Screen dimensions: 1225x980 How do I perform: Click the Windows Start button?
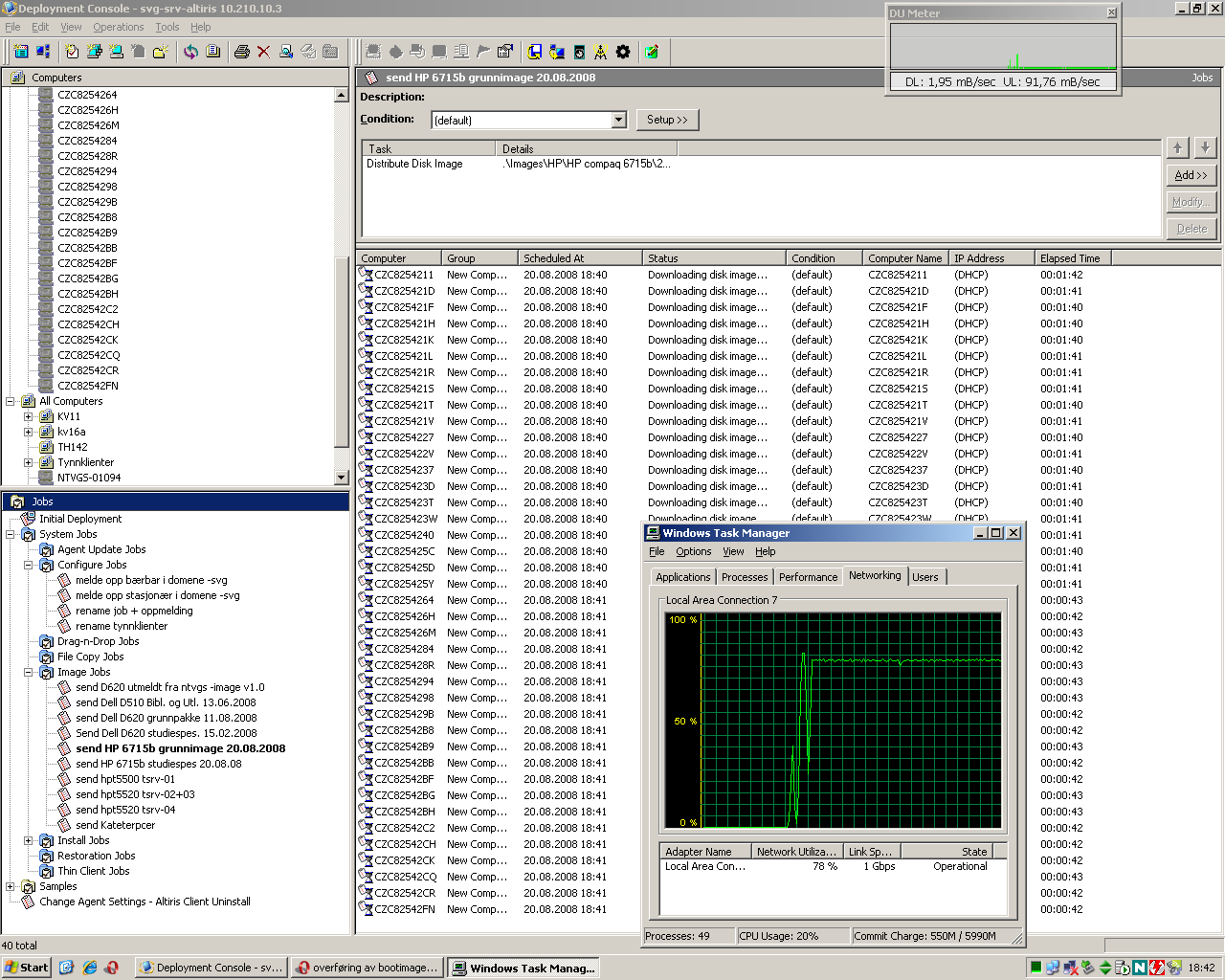point(26,968)
